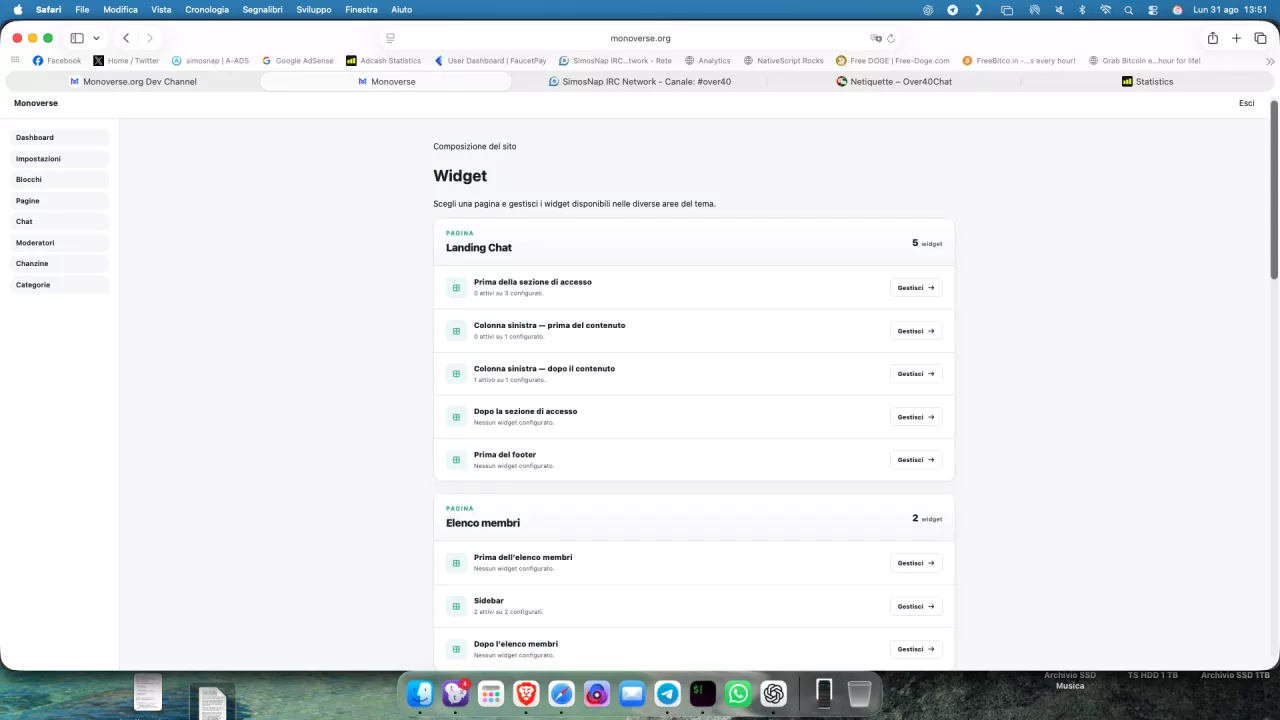Click Safari's sidebar toggle icon
The image size is (1280, 720).
tap(77, 38)
